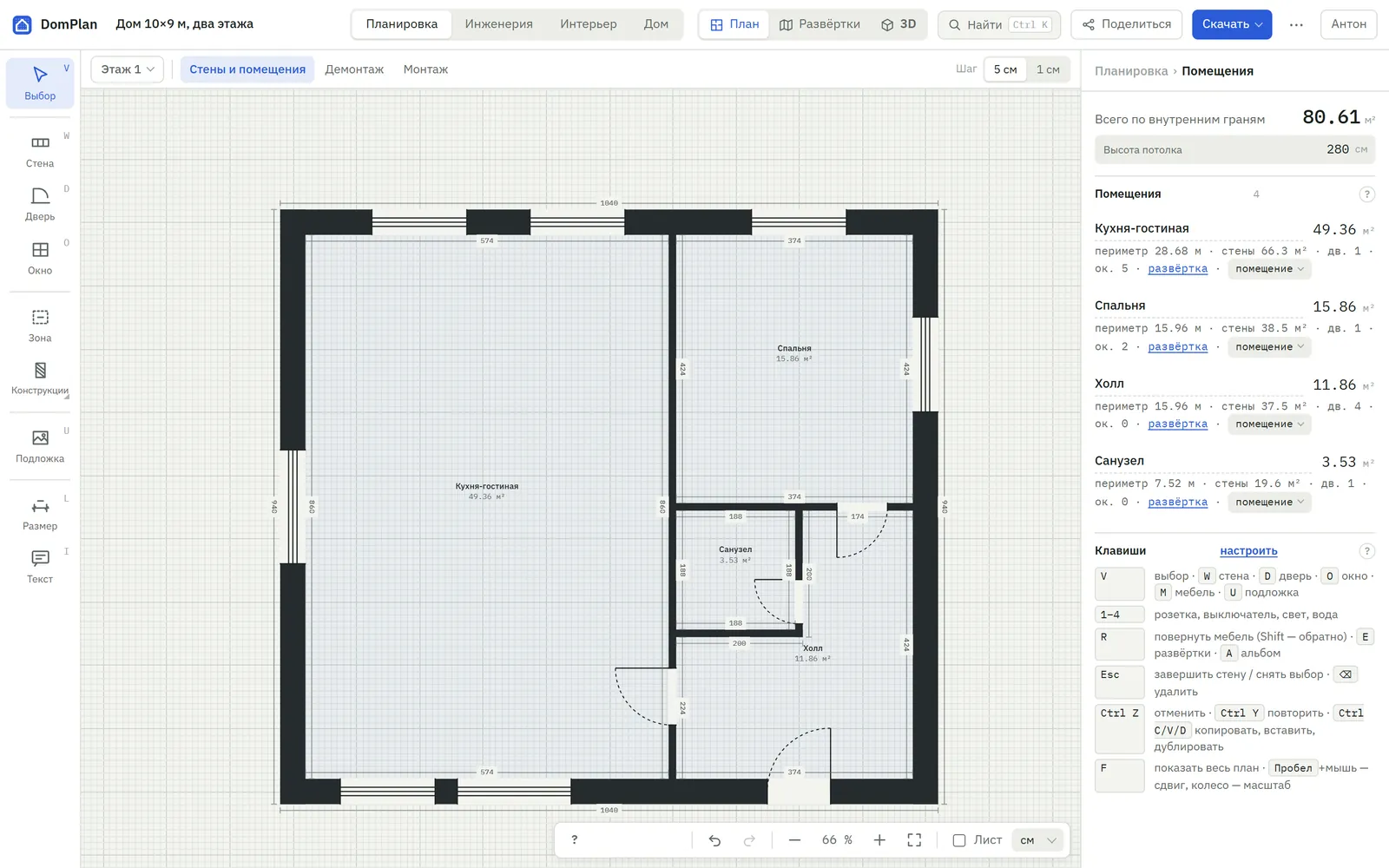The image size is (1389, 868).
Task: Switch to Развёртки view
Action: click(x=820, y=24)
